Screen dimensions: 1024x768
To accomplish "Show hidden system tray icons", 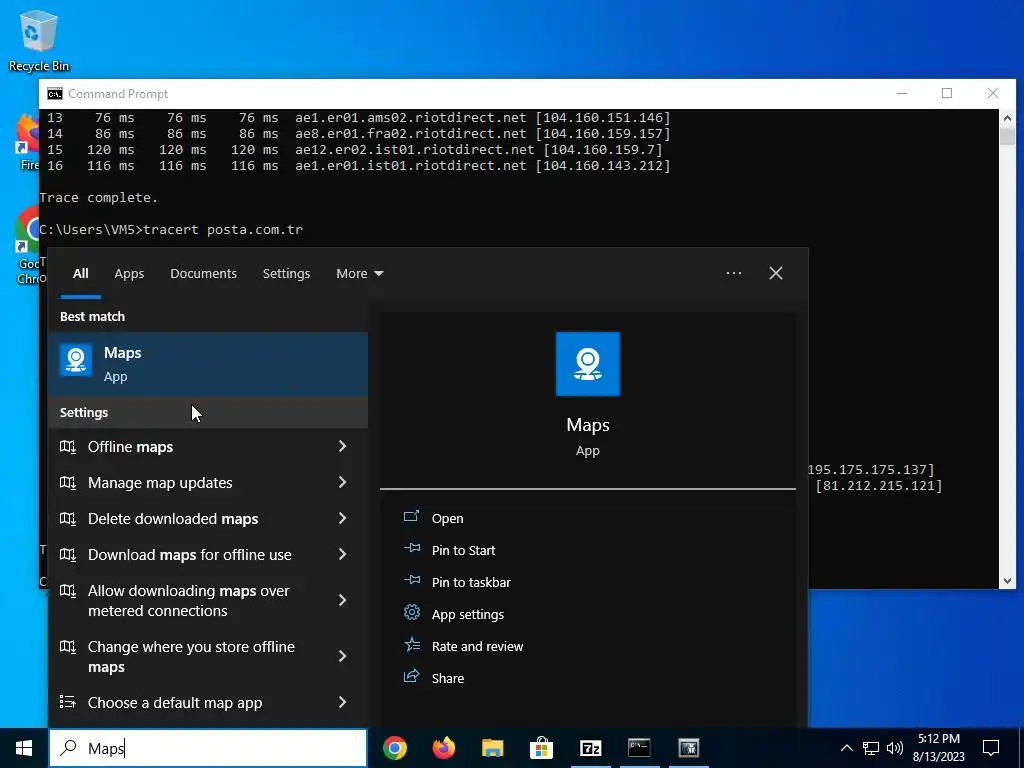I will 846,748.
